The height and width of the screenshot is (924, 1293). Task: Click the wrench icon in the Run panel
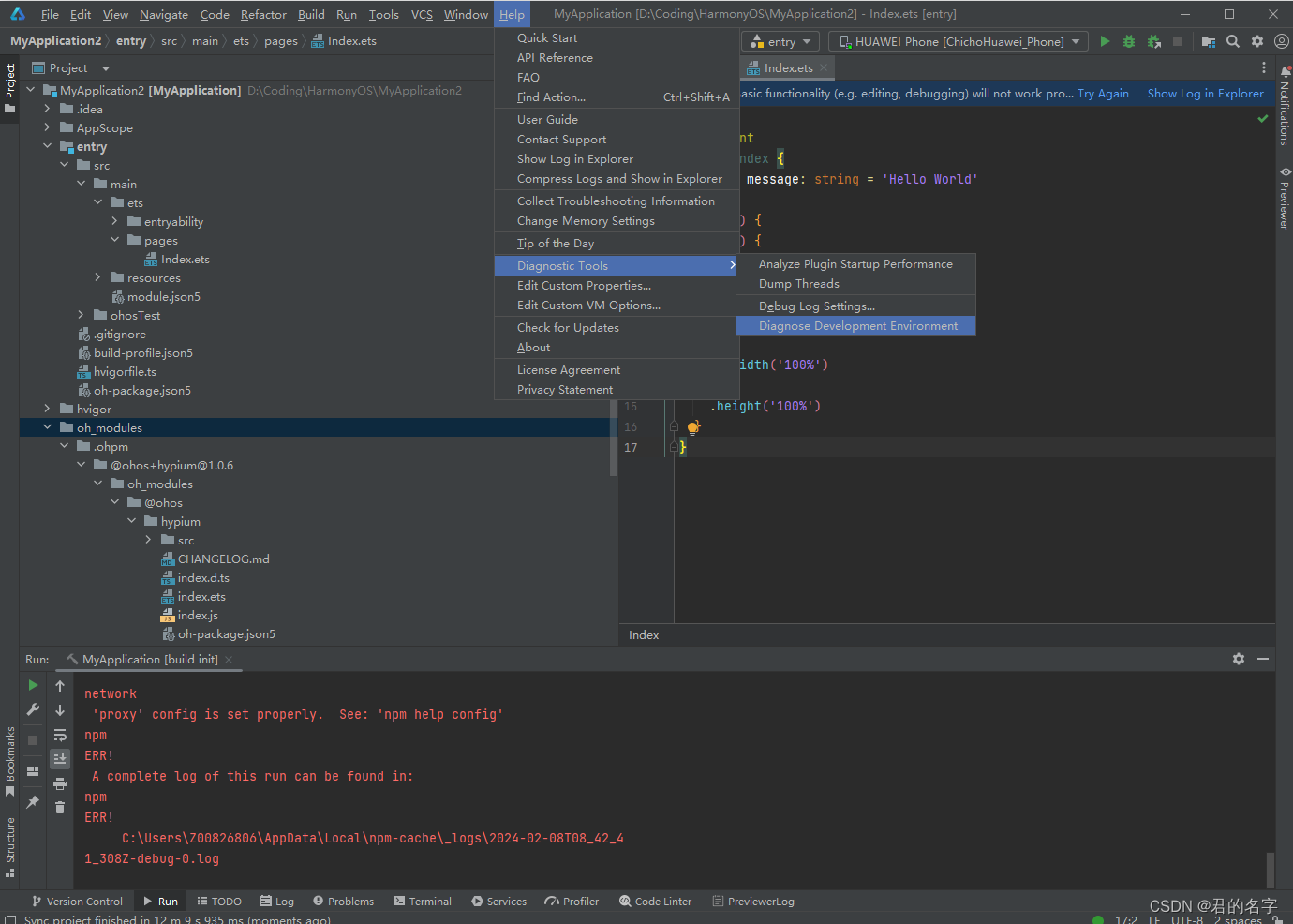(x=34, y=709)
